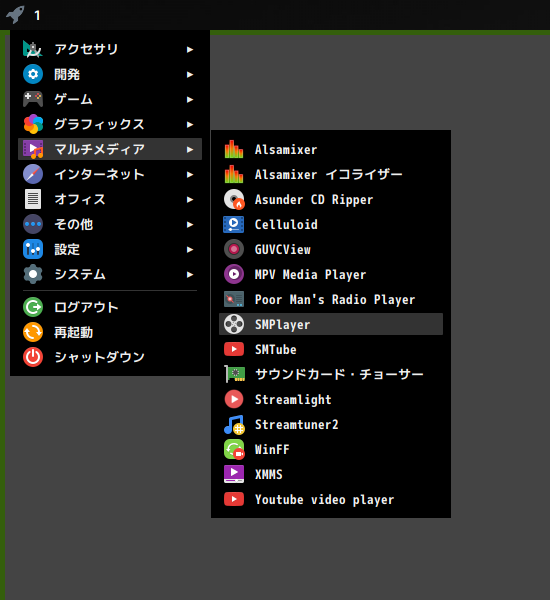Click the マルチメディア submenu arrow
550x600 pixels.
point(190,150)
